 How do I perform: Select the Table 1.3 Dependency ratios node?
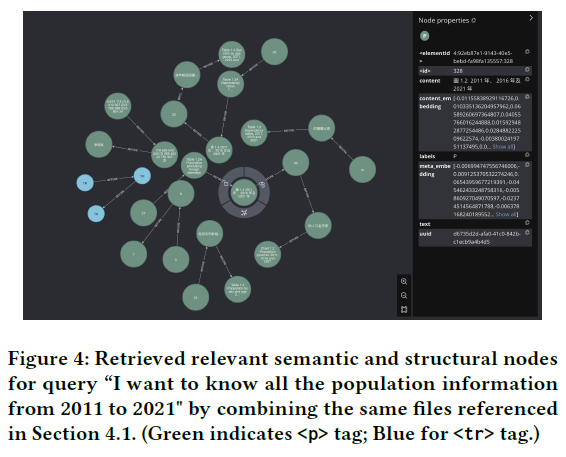point(254,133)
